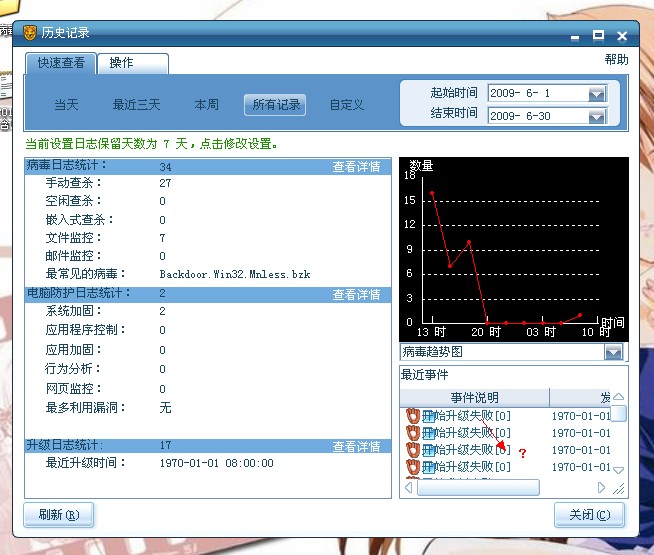Viewport: 654px width, 555px height.
Task: Click the 网页监控 row
Action: 208,389
